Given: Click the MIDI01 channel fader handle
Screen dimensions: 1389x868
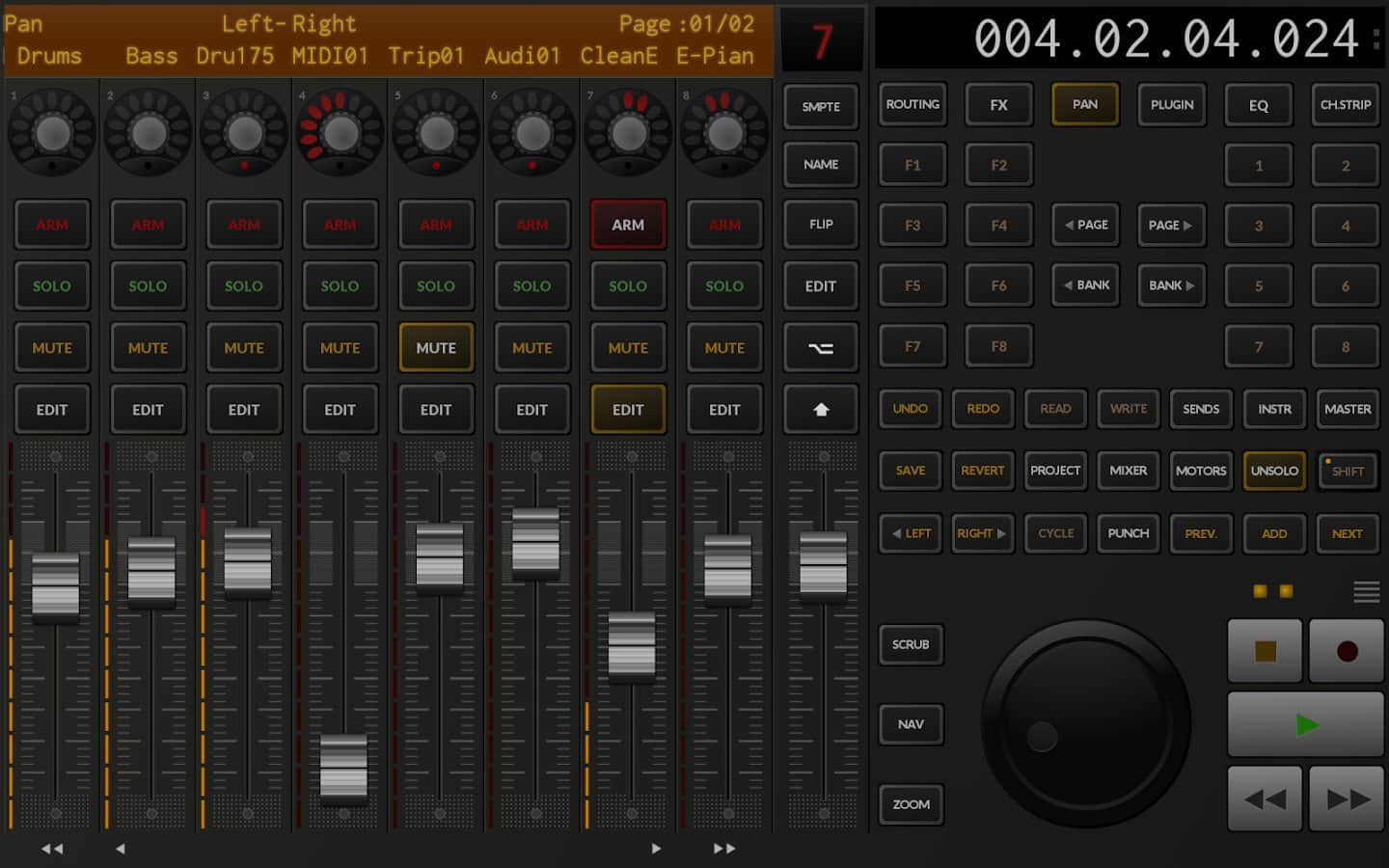Looking at the screenshot, I should (x=343, y=768).
